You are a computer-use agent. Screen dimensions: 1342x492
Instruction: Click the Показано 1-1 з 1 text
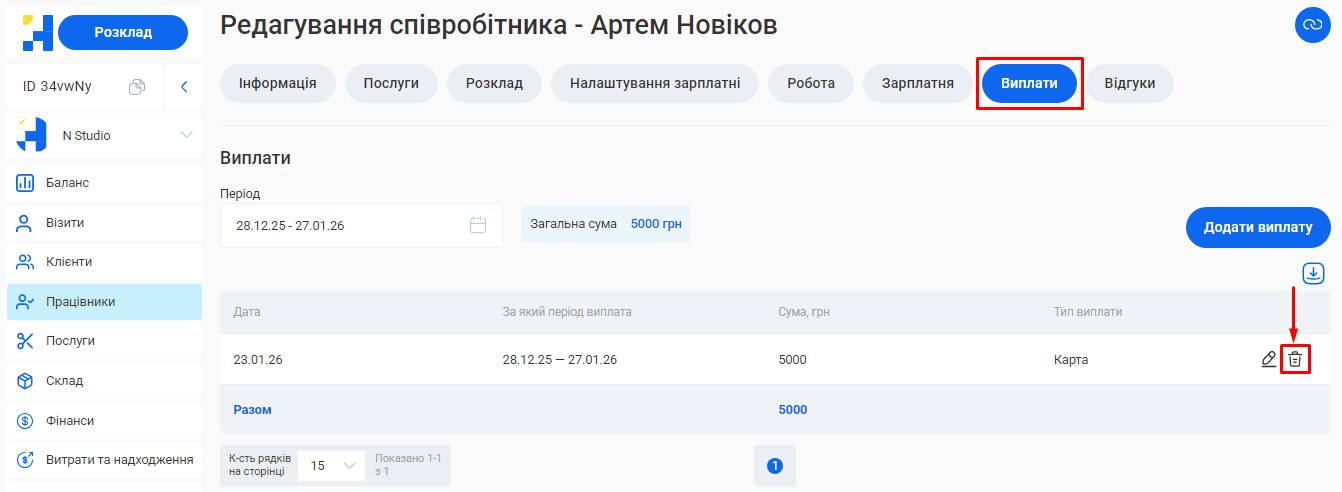408,463
